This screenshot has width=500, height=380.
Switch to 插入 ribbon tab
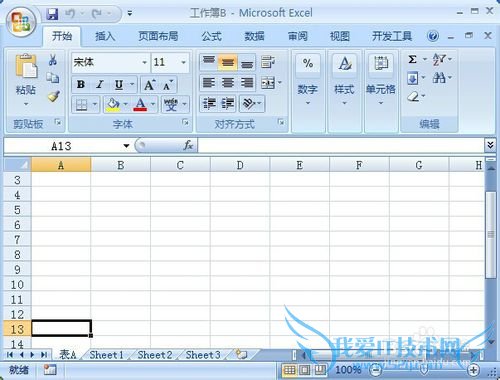[105, 36]
